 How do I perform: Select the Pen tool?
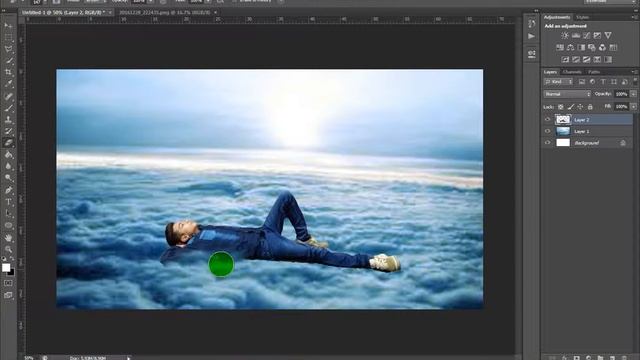[8, 190]
